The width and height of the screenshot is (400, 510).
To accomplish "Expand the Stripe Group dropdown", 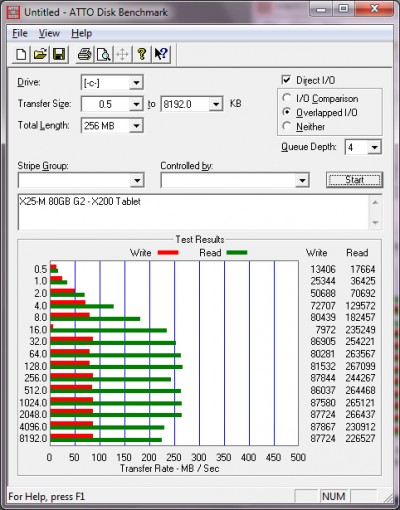I will pos(137,181).
